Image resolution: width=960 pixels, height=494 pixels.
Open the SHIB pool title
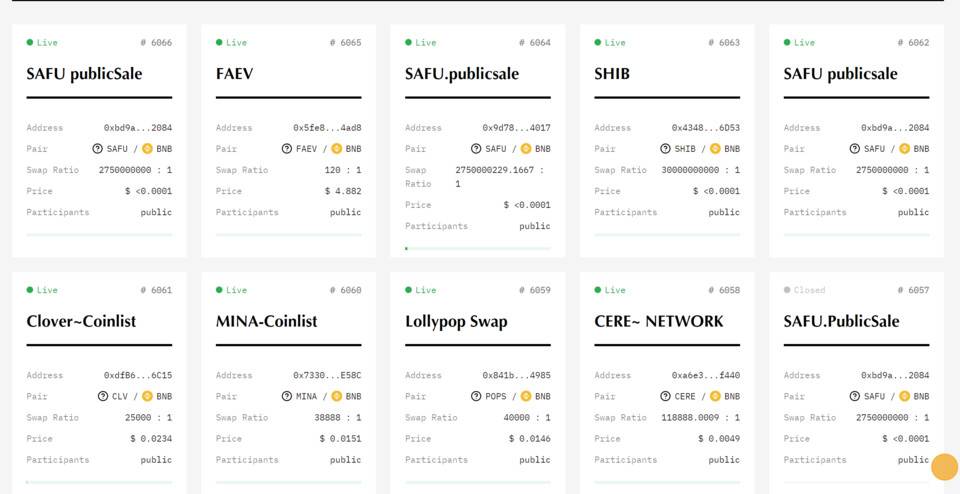(612, 74)
